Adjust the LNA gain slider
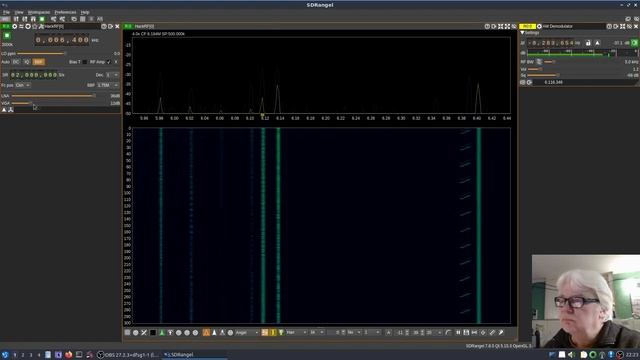 point(53,96)
